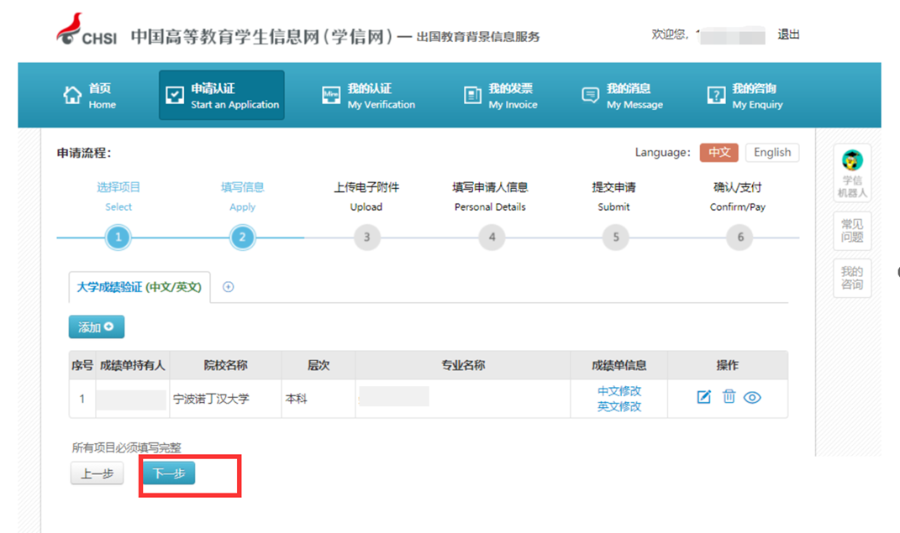Click step 6 circle for Confirm/Pay

click(x=740, y=237)
